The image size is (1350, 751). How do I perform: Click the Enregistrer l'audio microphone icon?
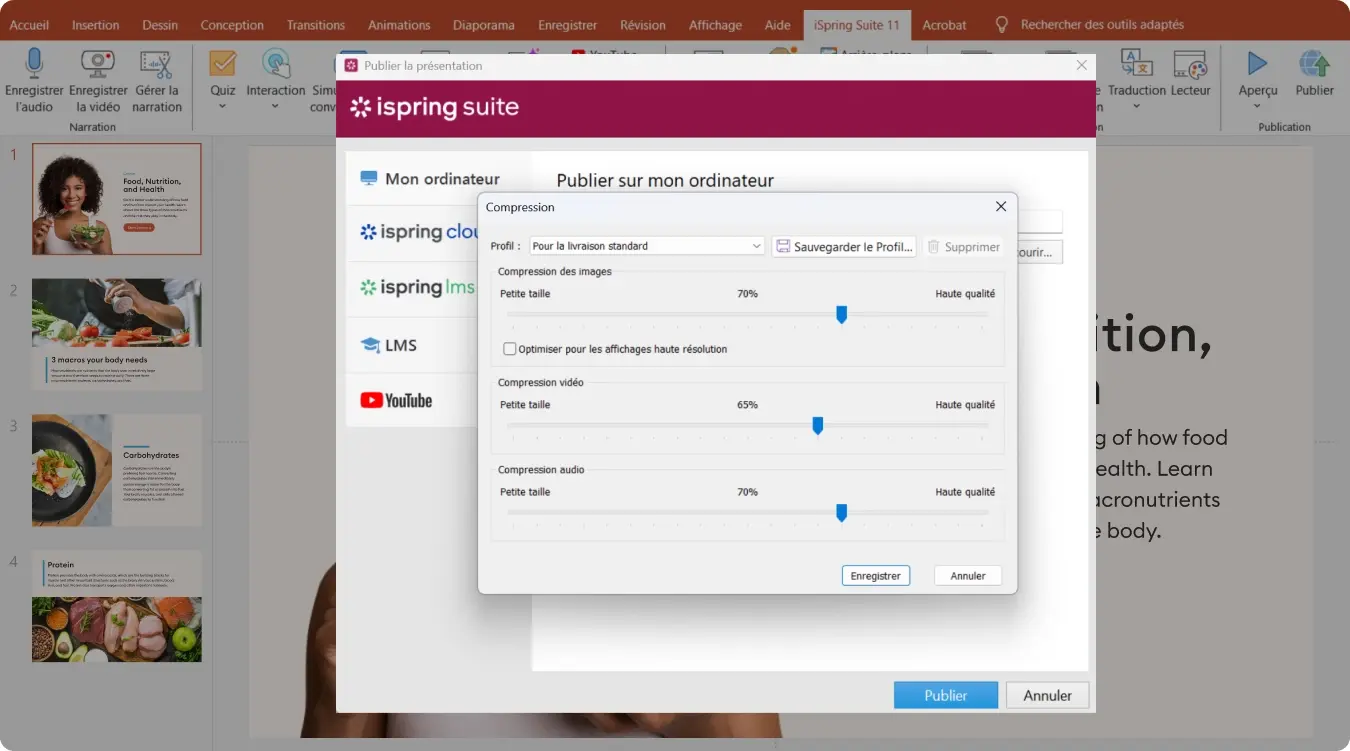coord(34,64)
